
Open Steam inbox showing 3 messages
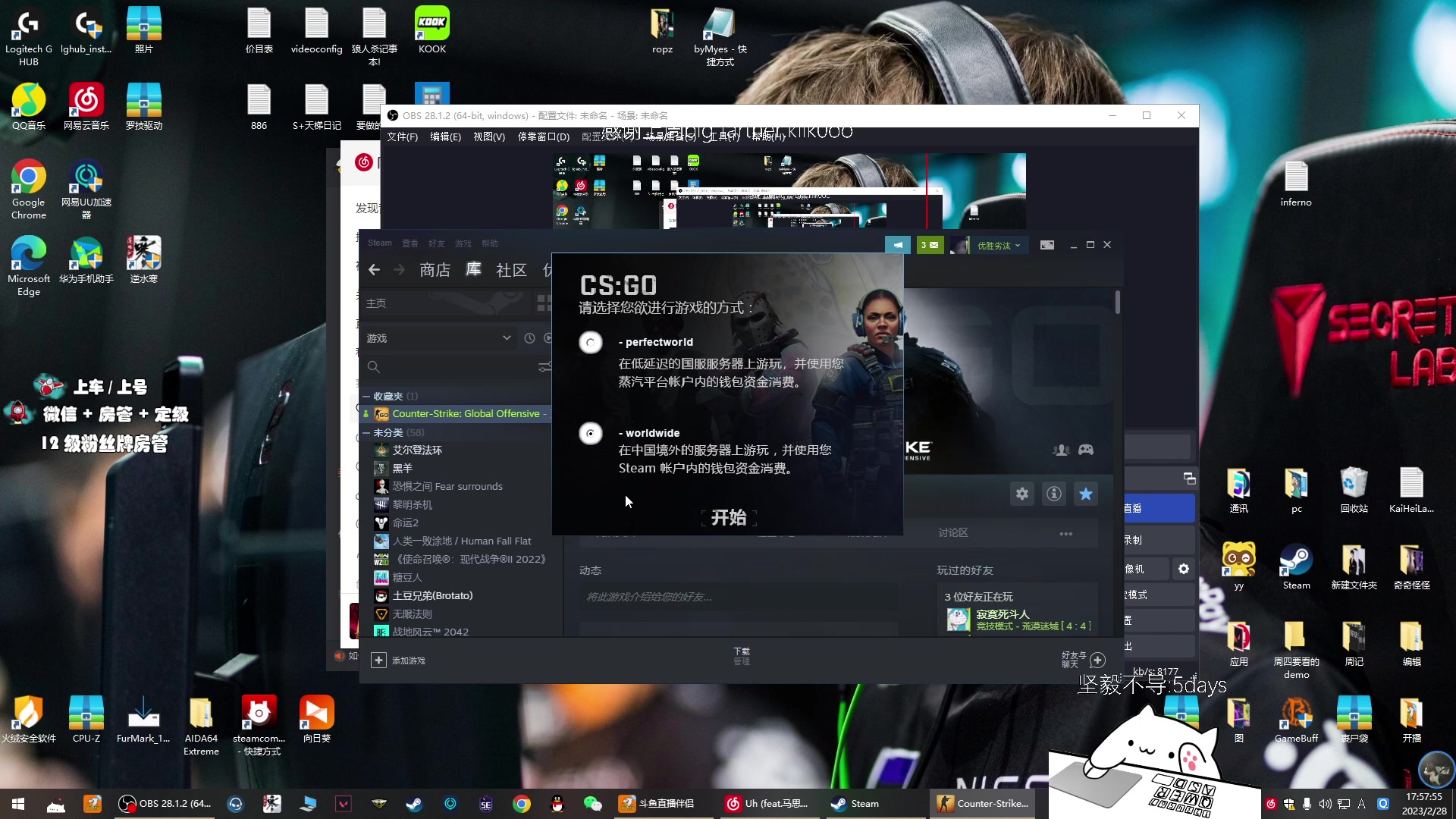(930, 245)
